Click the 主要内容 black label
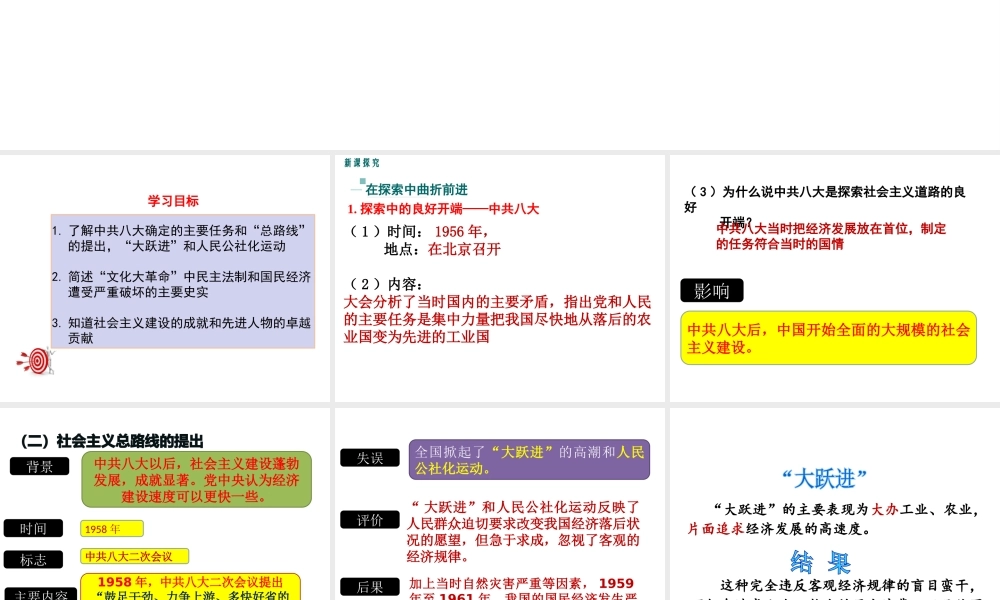The width and height of the screenshot is (1000, 600). [x=41, y=594]
